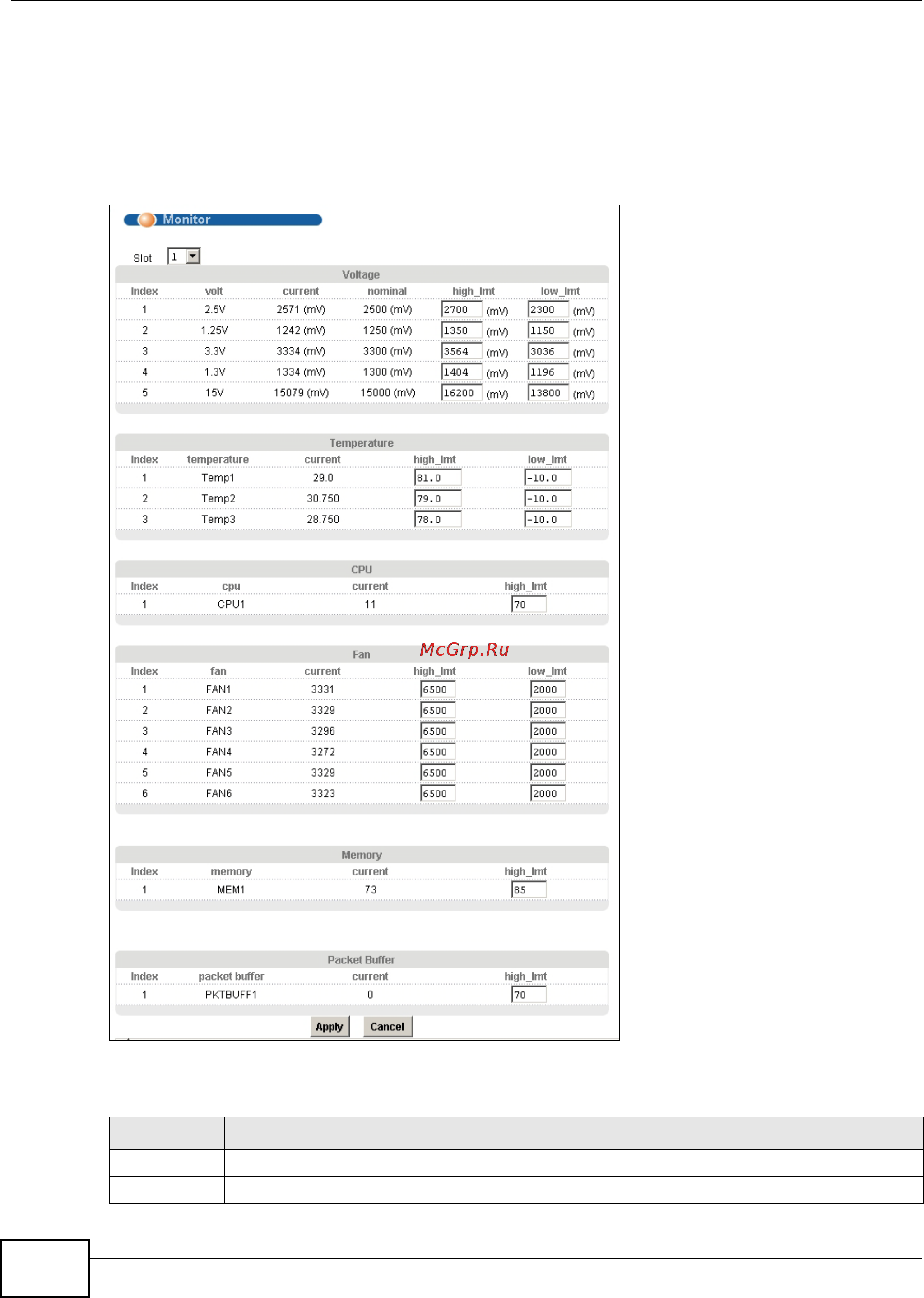The width and height of the screenshot is (924, 1298).
Task: Click the Temp1 high limit field
Action: 437,478
